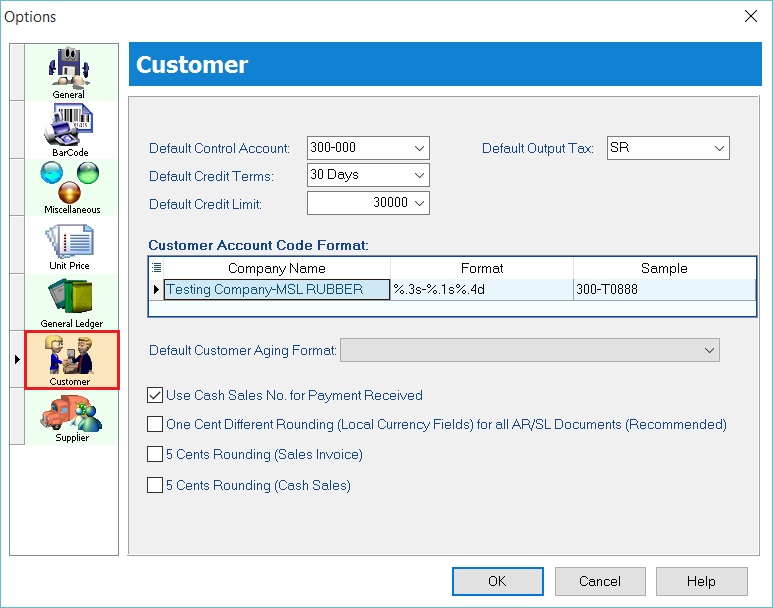Click the Help button
Image resolution: width=773 pixels, height=608 pixels.
tap(701, 581)
